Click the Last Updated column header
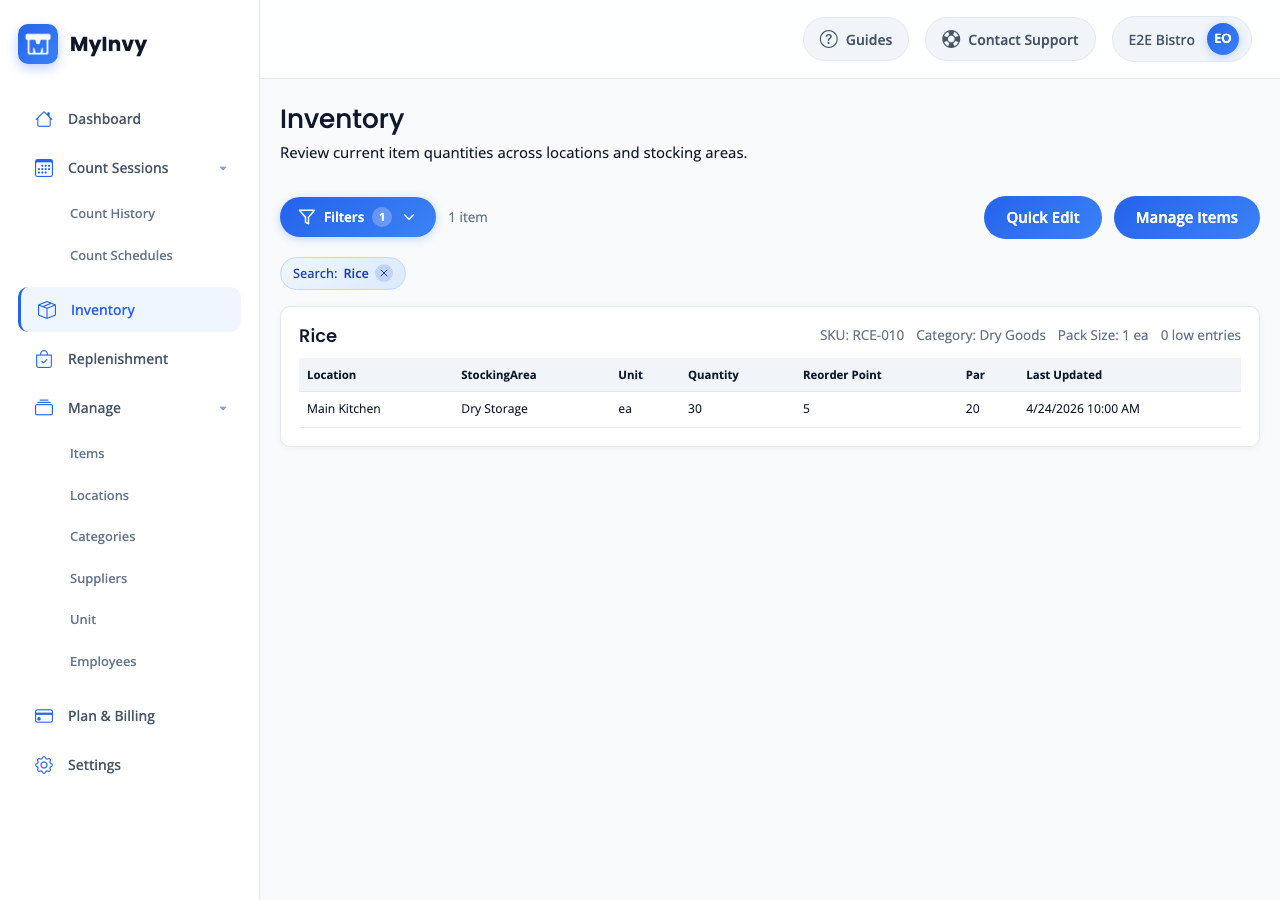 point(1064,375)
